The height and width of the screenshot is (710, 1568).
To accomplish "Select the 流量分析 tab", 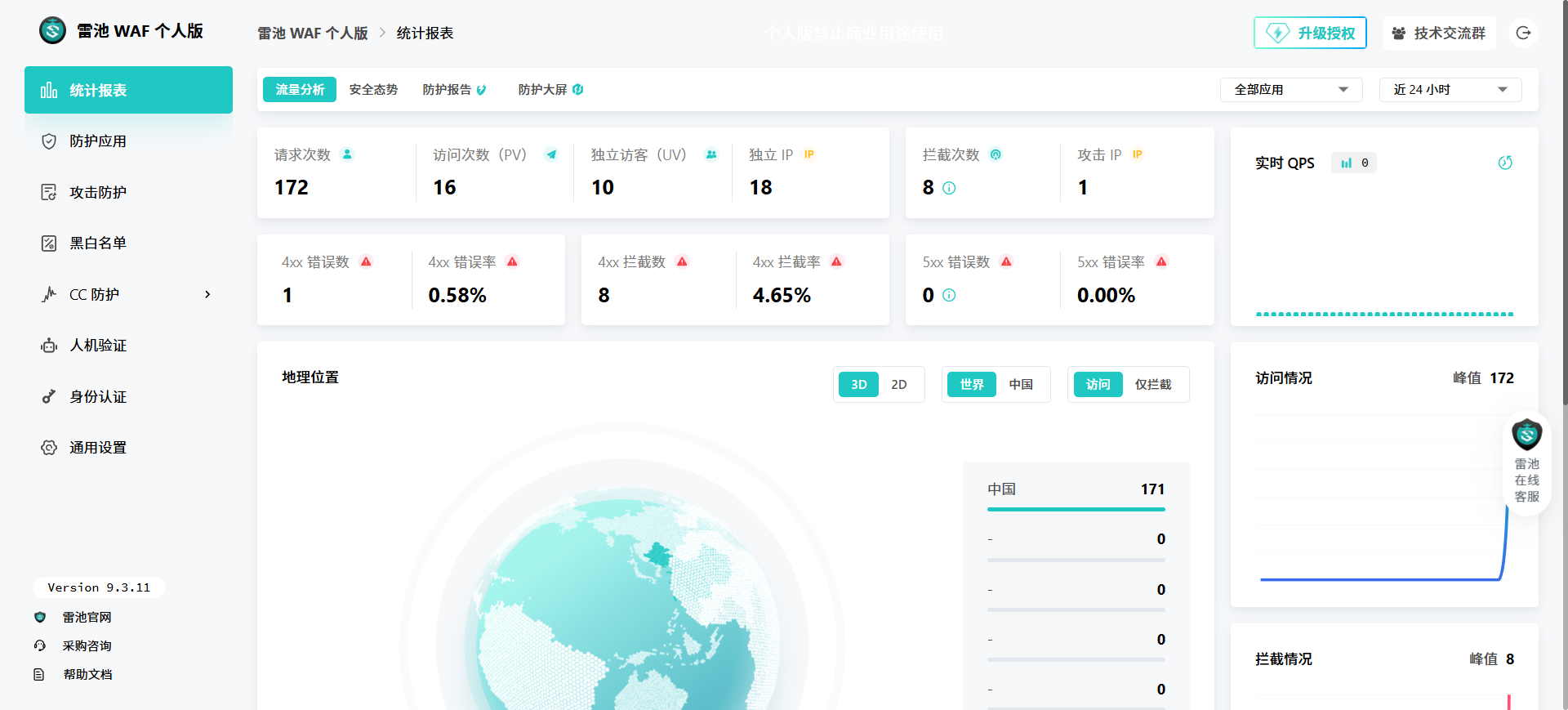I will (x=300, y=90).
